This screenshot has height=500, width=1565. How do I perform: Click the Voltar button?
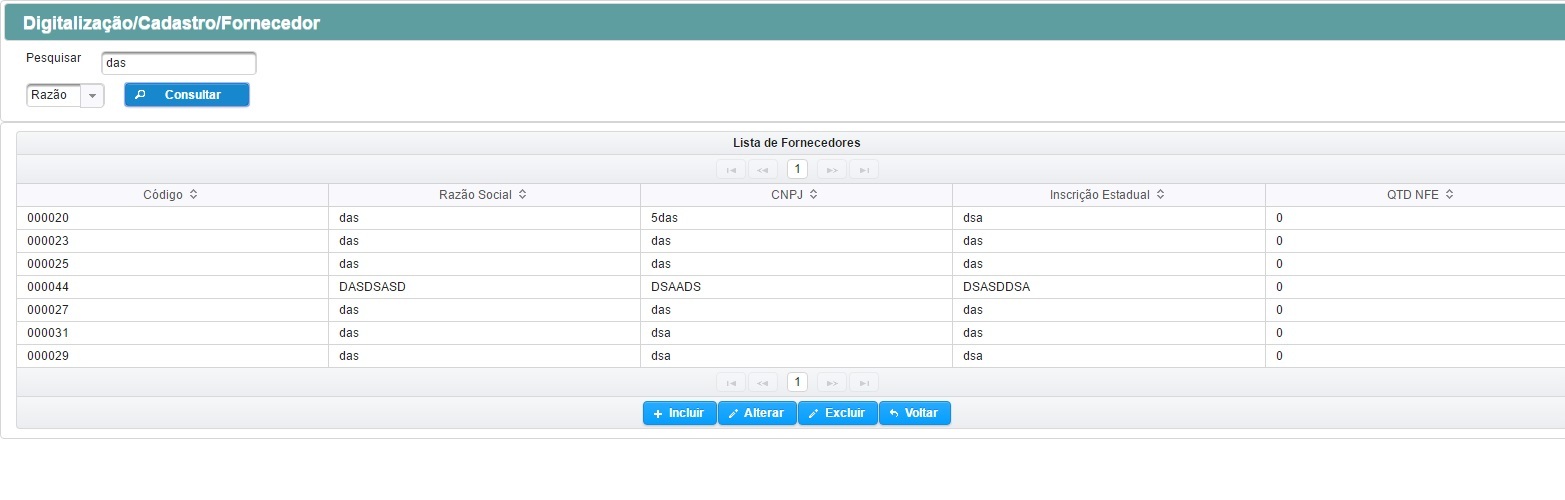click(915, 413)
